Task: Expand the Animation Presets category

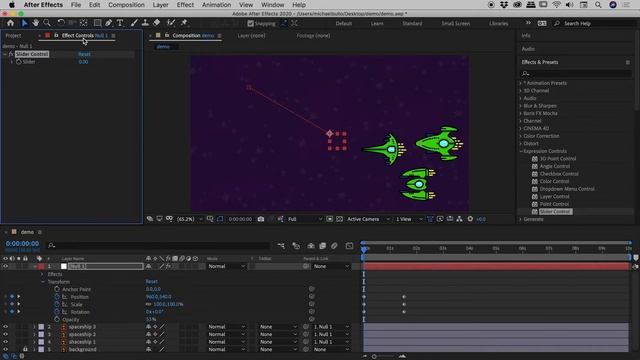Action: click(x=521, y=83)
